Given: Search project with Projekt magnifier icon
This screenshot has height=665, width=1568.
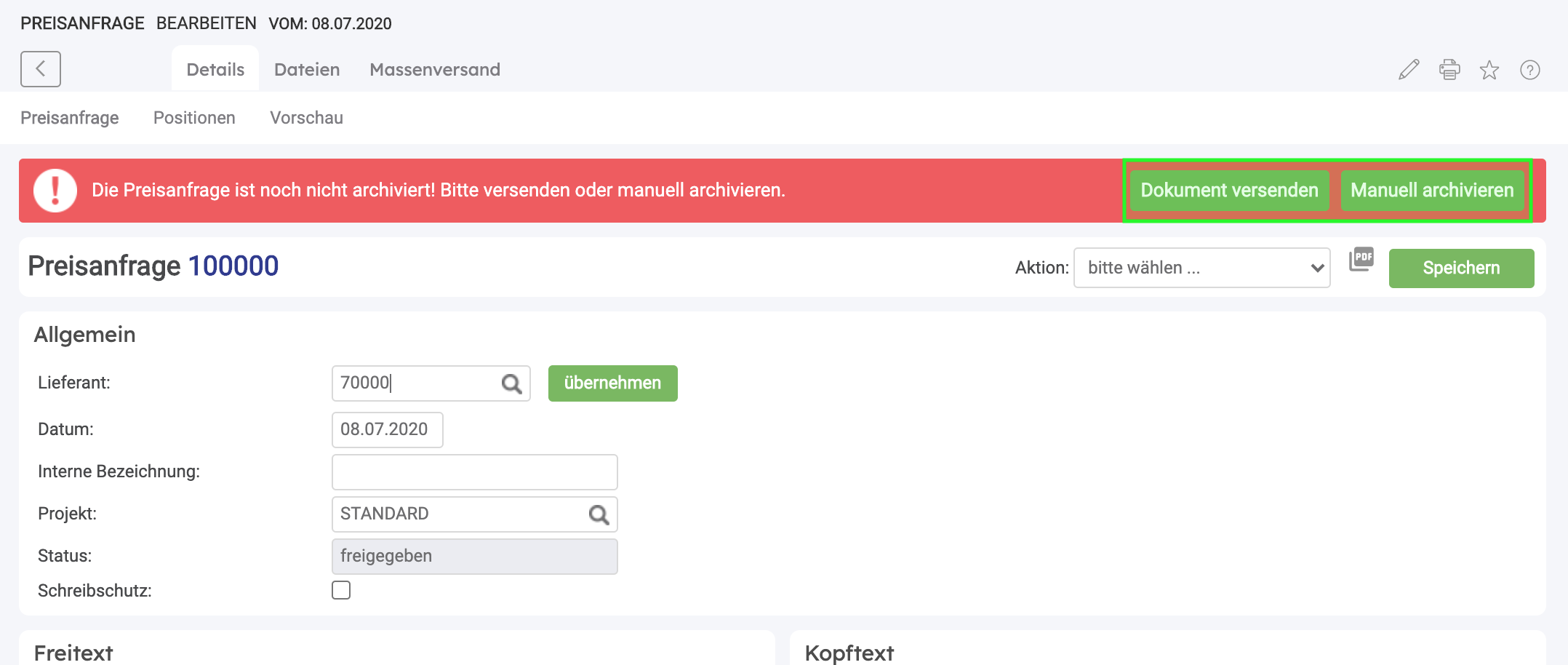Looking at the screenshot, I should [599, 514].
